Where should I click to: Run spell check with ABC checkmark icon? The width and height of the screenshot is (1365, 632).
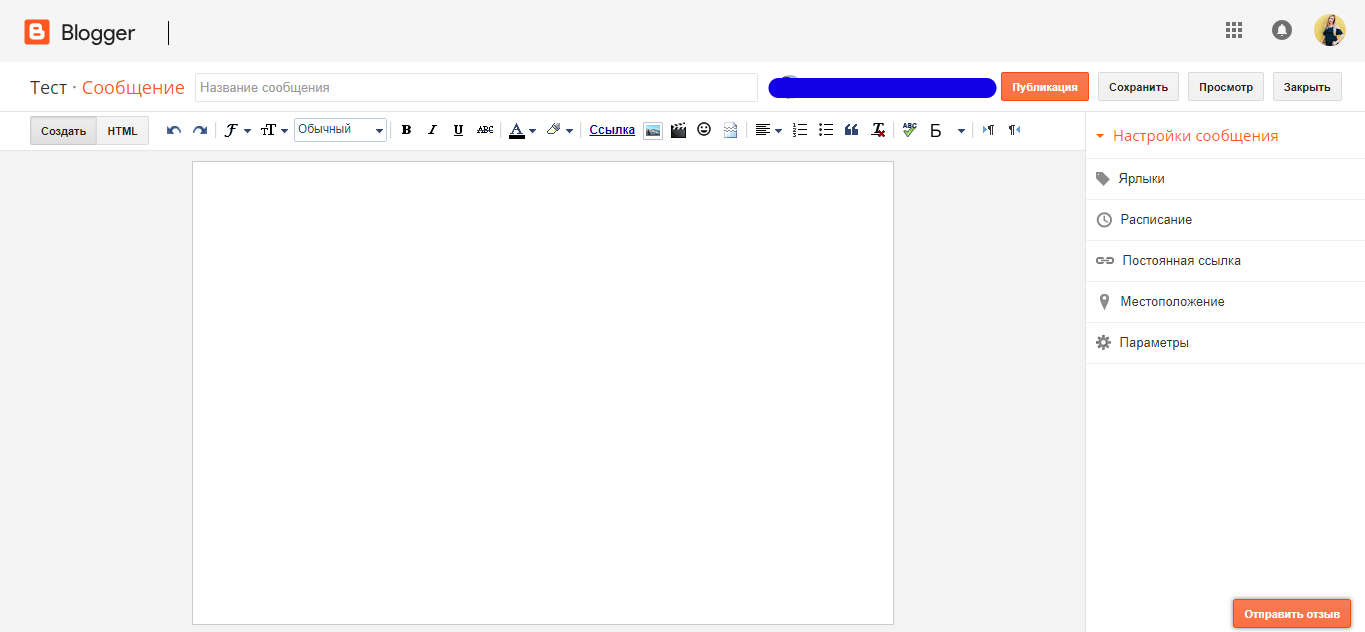coord(909,130)
